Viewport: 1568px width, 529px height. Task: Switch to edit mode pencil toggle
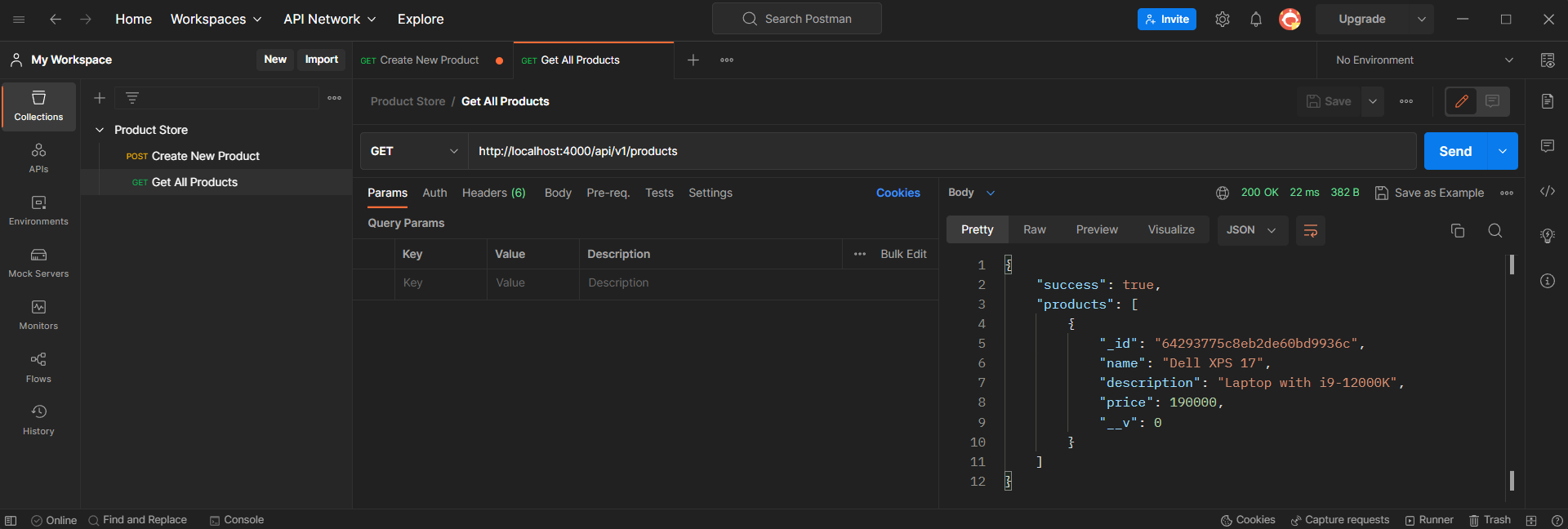click(x=1461, y=101)
